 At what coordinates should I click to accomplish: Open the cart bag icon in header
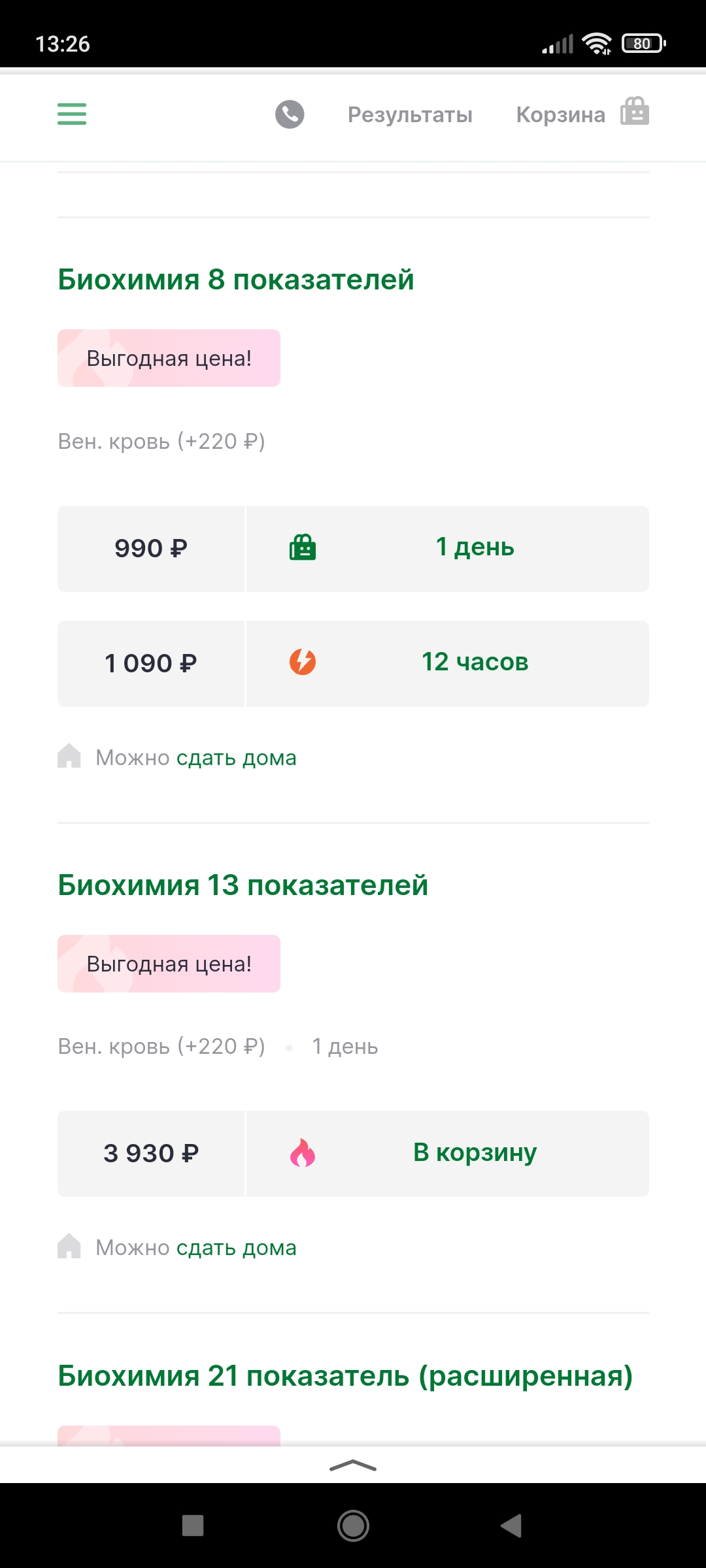click(x=635, y=111)
